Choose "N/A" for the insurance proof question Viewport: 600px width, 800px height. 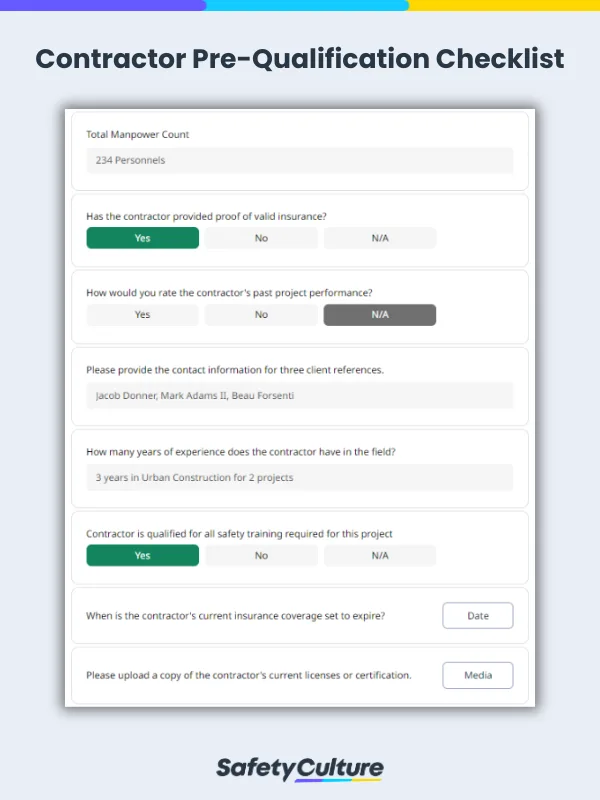[x=379, y=238]
